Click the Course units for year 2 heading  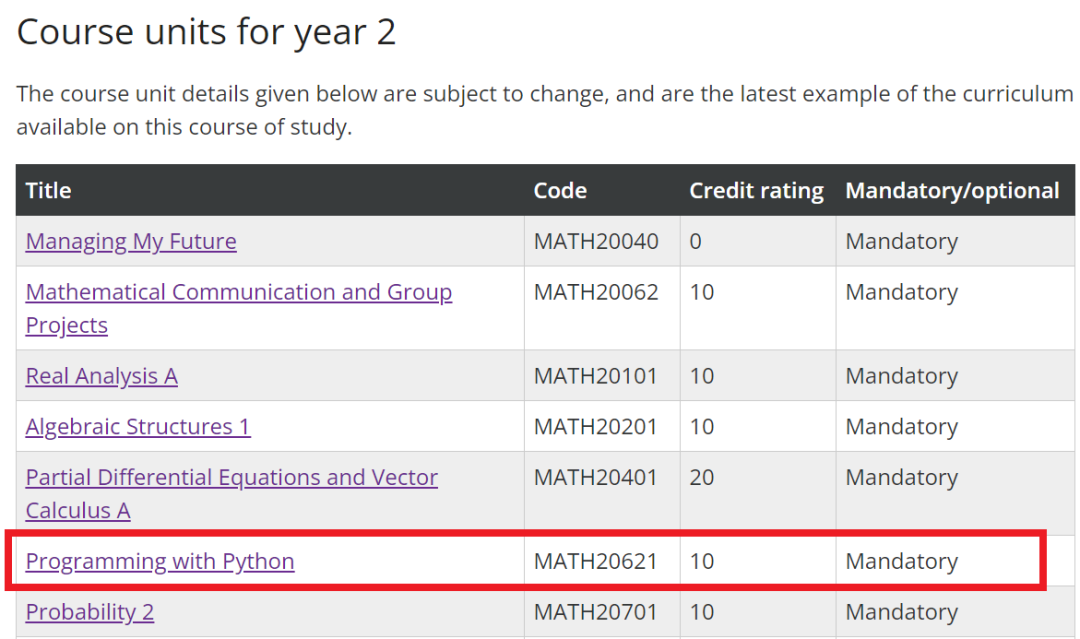pos(206,32)
